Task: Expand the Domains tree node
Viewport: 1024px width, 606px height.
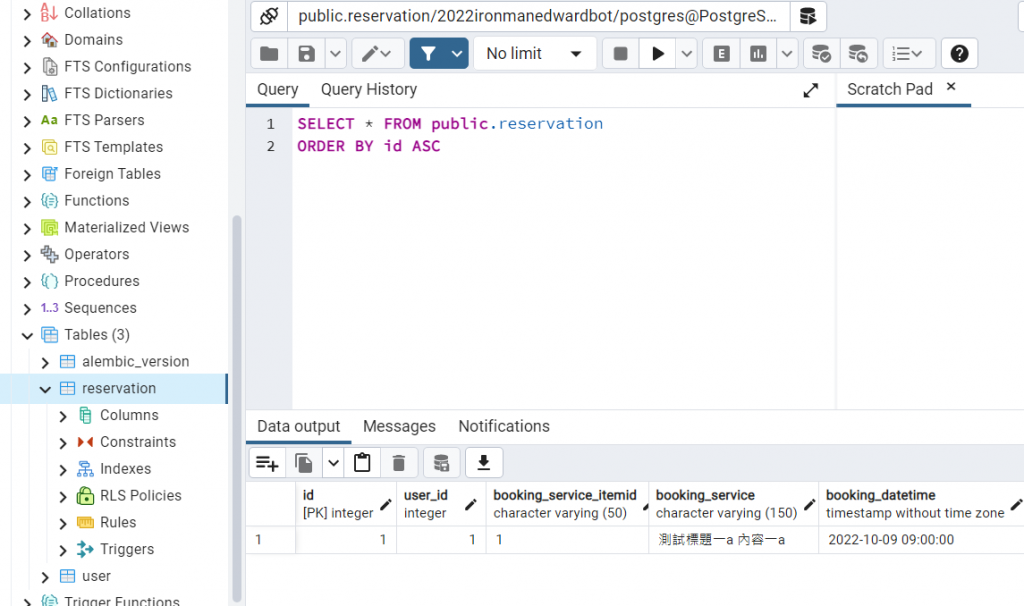Action: 27,40
